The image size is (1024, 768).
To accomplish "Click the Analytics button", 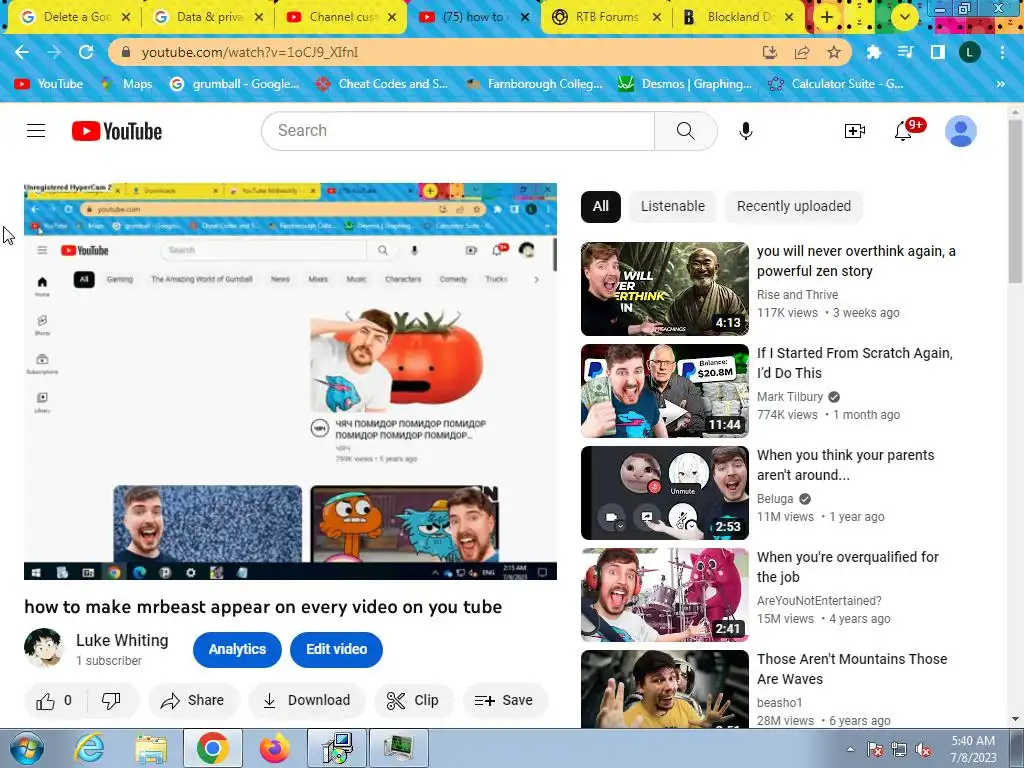I will (237, 650).
